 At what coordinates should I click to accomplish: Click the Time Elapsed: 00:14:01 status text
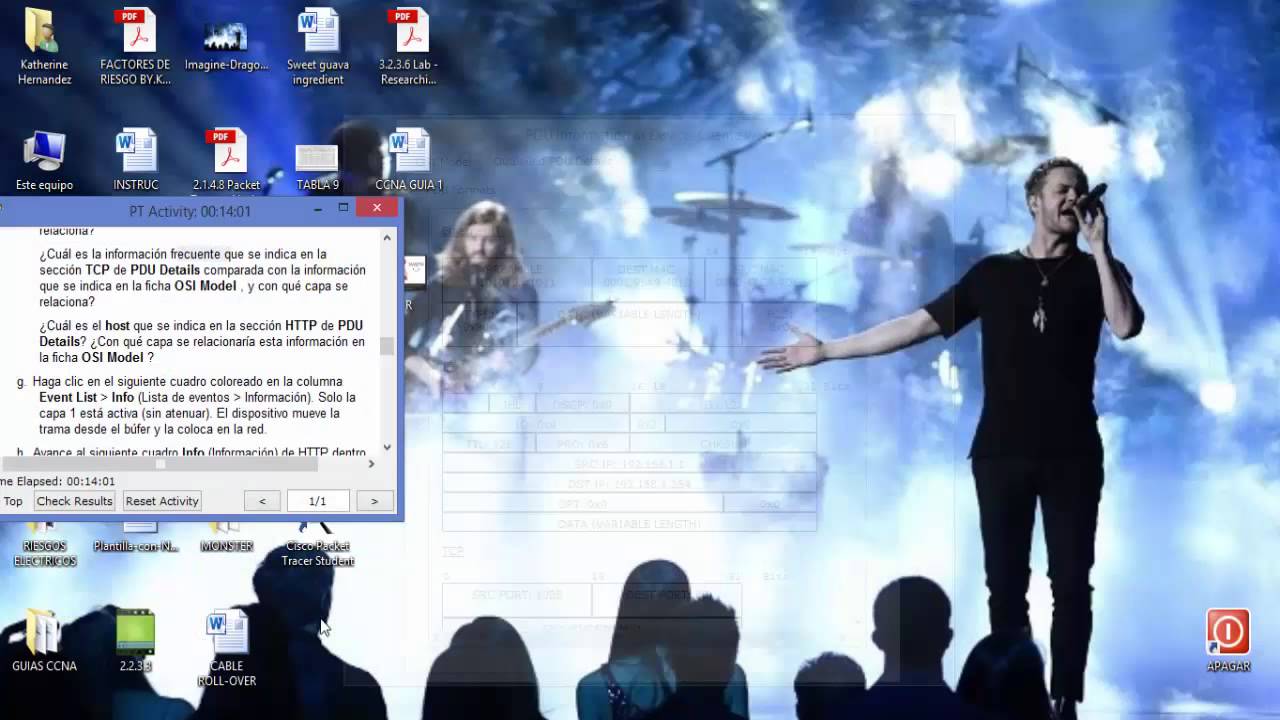pyautogui.click(x=58, y=481)
